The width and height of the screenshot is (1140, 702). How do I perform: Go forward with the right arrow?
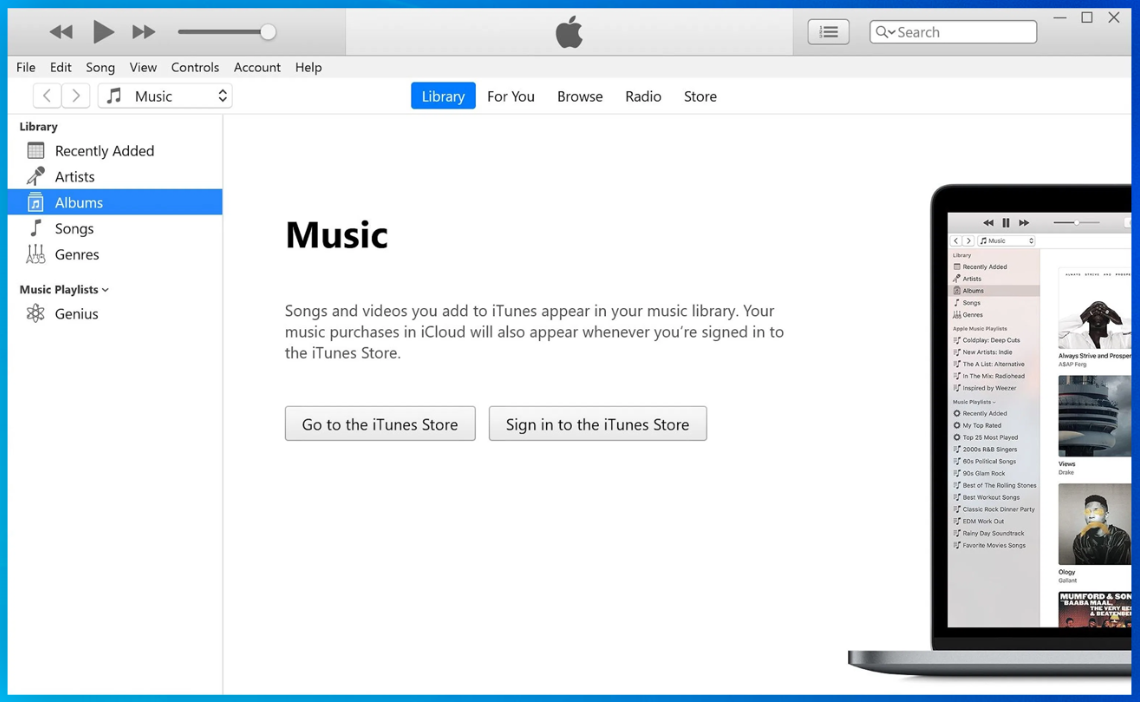coord(76,96)
